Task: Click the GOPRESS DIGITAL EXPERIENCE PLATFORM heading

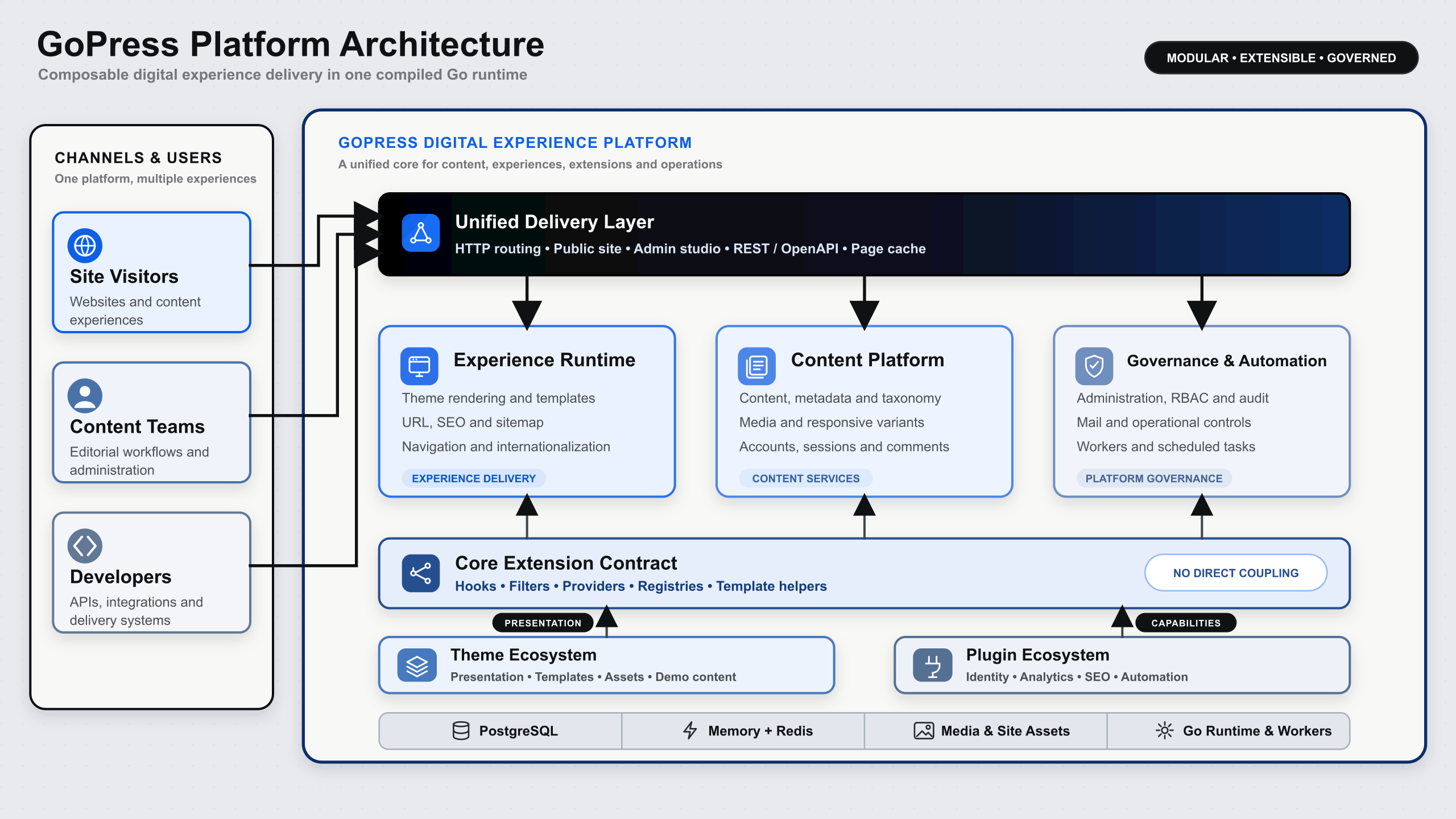Action: point(515,143)
